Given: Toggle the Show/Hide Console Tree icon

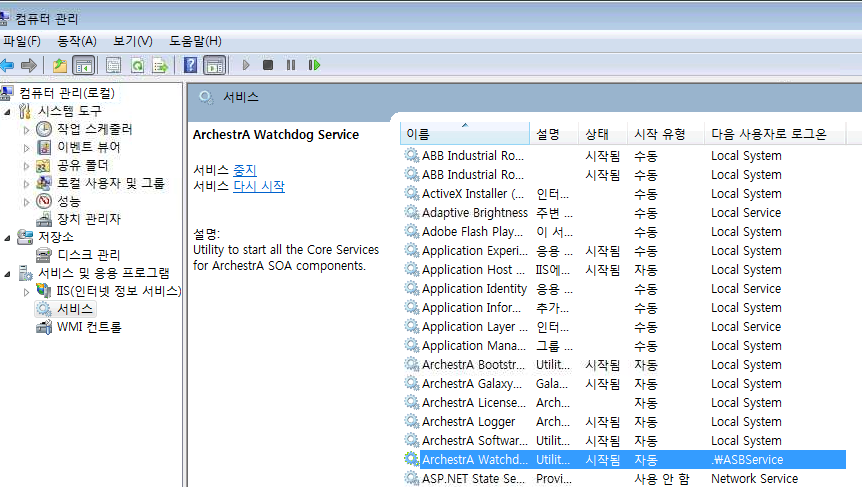Looking at the screenshot, I should tap(84, 65).
